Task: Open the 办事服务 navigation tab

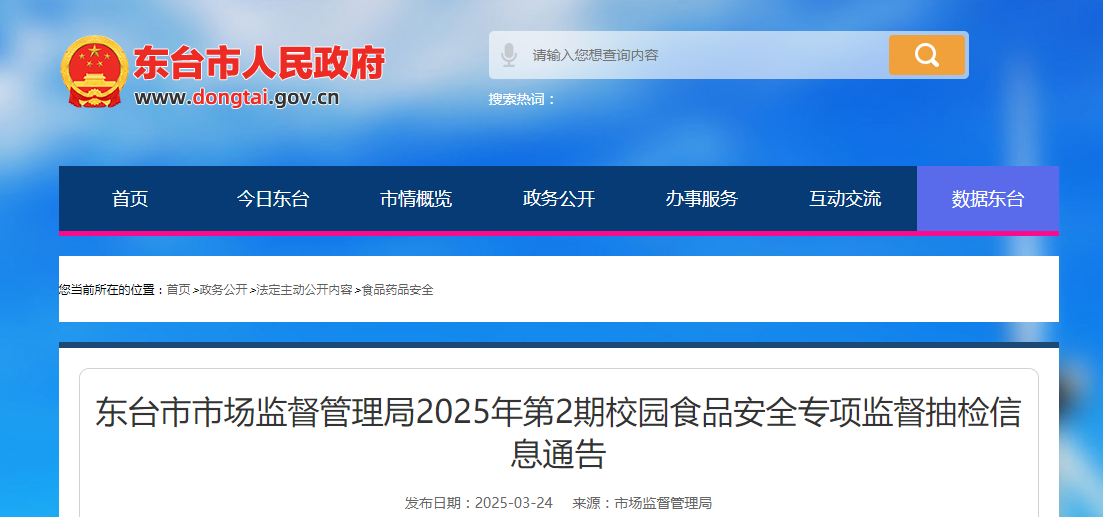Action: coord(702,199)
